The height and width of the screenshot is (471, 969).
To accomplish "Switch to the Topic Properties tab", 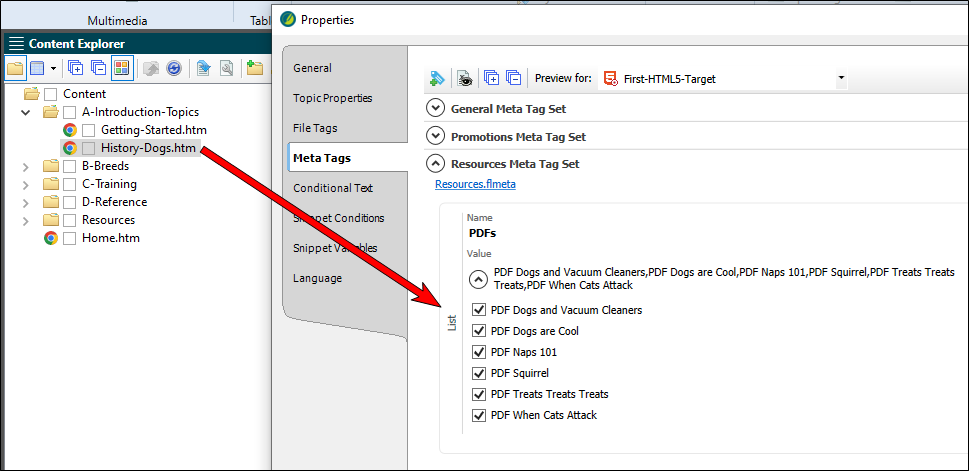I will pyautogui.click(x=332, y=98).
